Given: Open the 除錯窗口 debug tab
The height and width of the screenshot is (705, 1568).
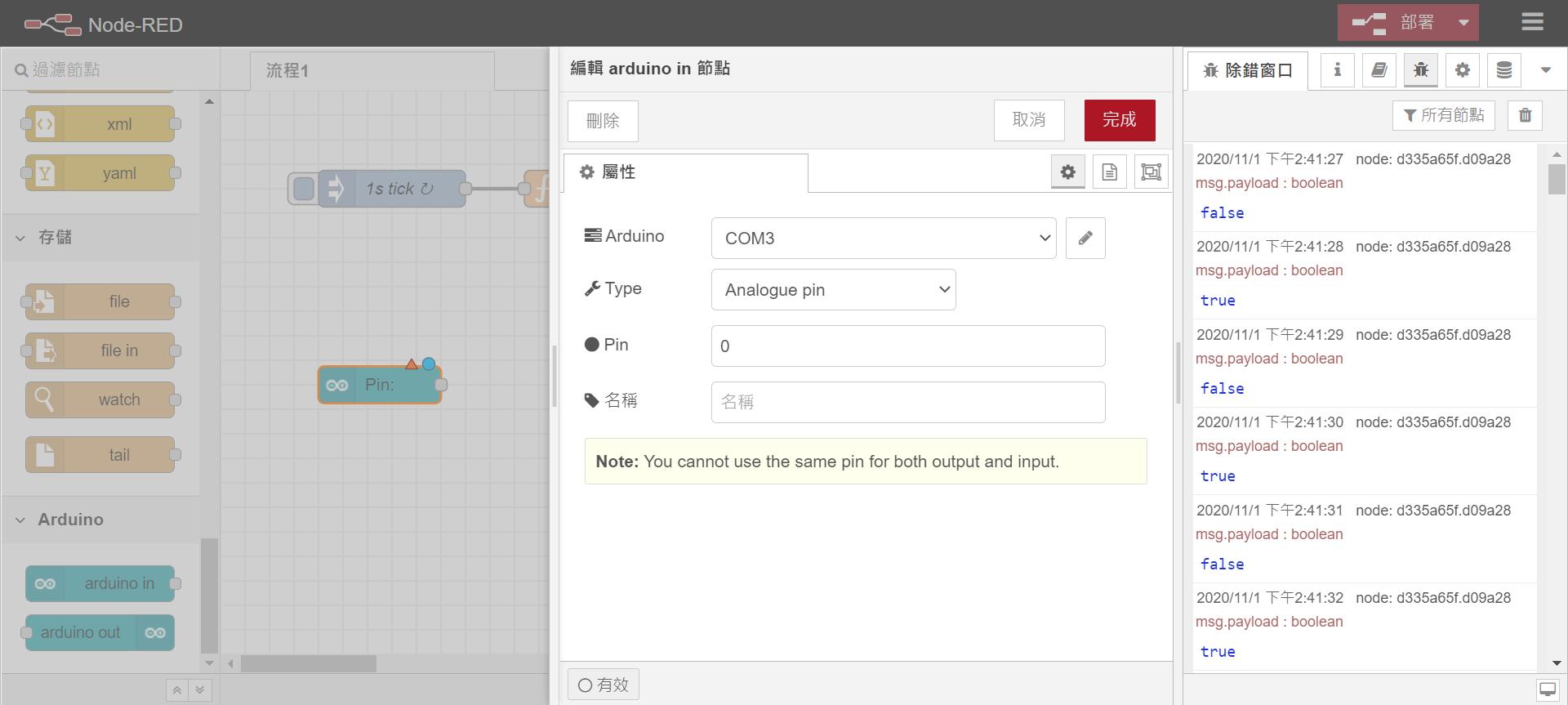Looking at the screenshot, I should (x=1247, y=71).
